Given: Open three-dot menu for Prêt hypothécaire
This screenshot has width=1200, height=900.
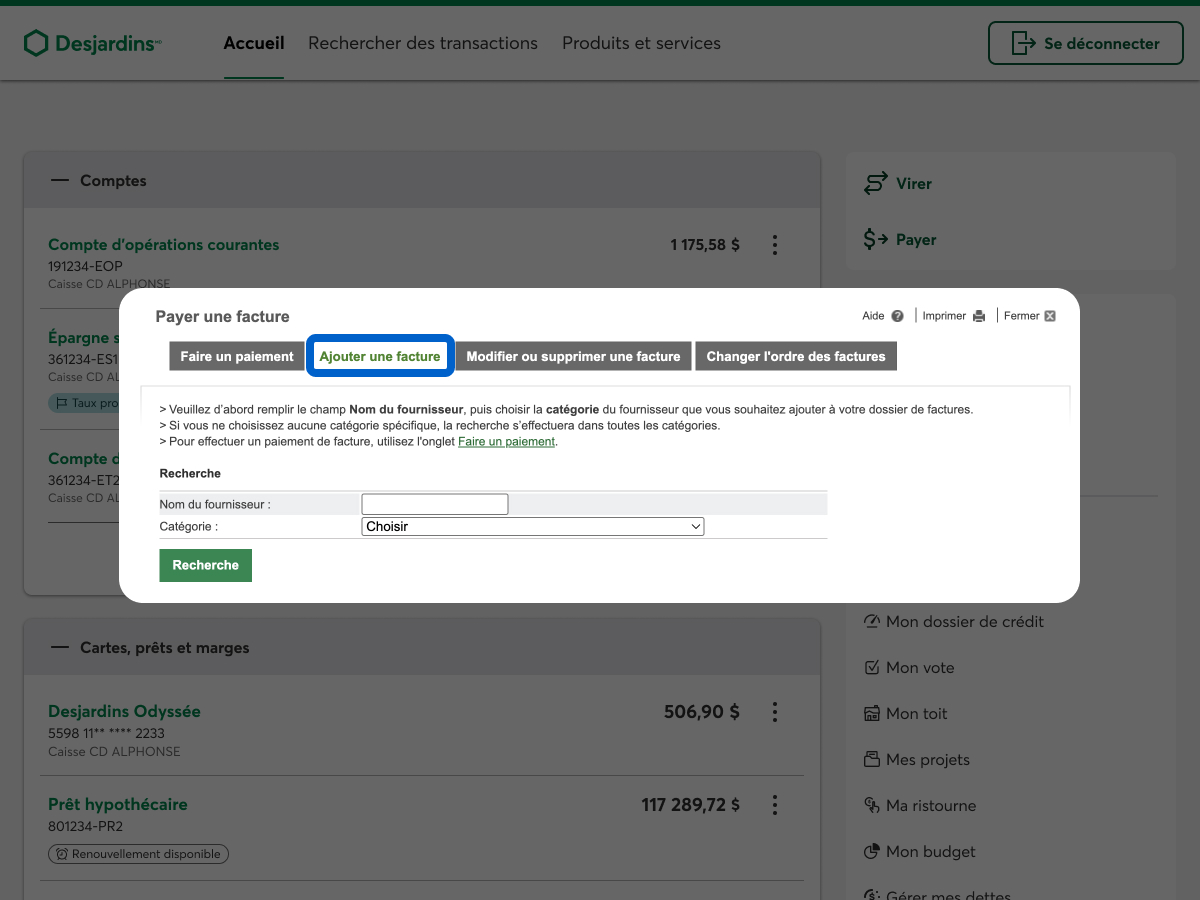Looking at the screenshot, I should 774,805.
